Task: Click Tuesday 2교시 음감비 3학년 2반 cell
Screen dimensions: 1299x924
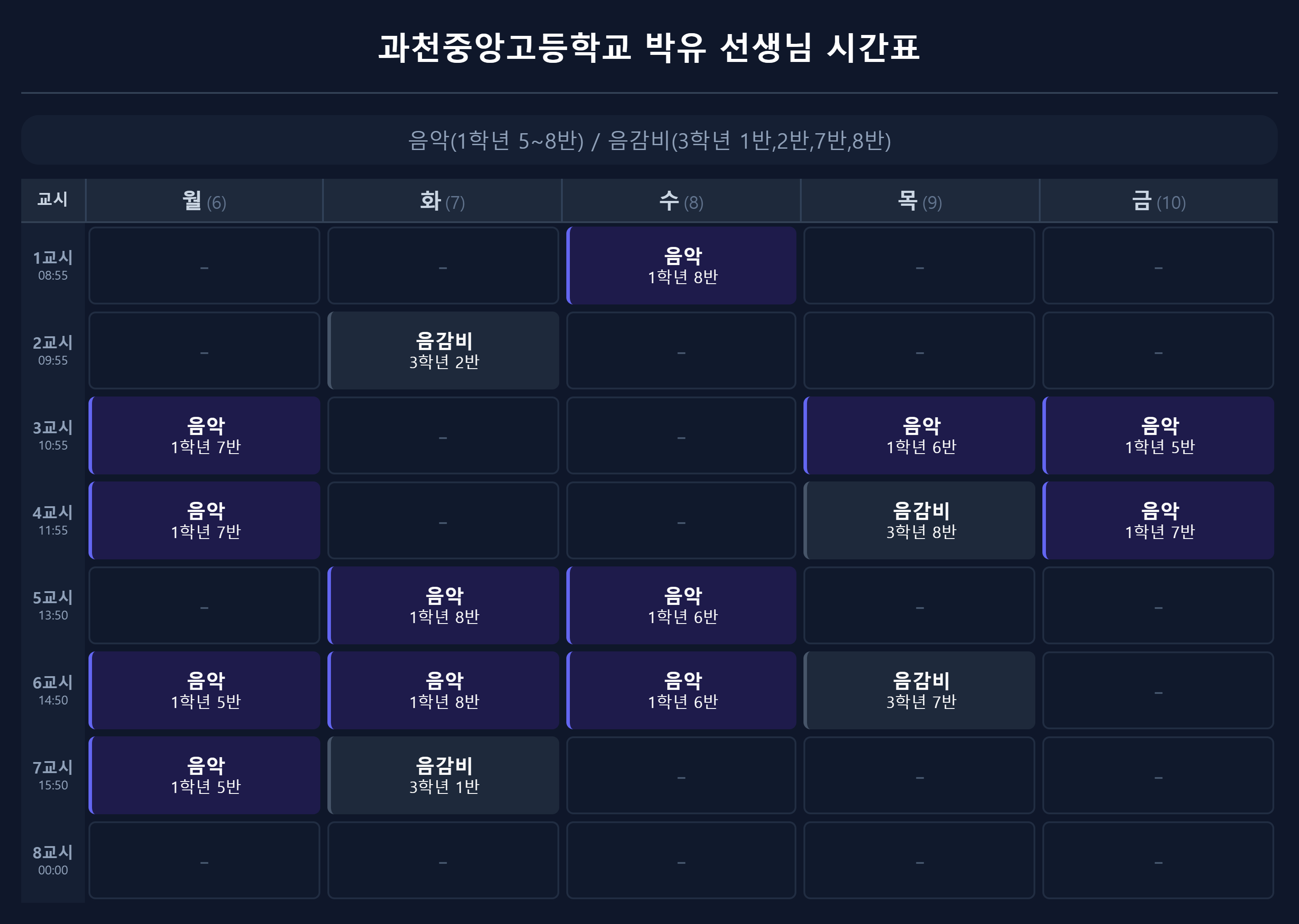Action: 443,350
